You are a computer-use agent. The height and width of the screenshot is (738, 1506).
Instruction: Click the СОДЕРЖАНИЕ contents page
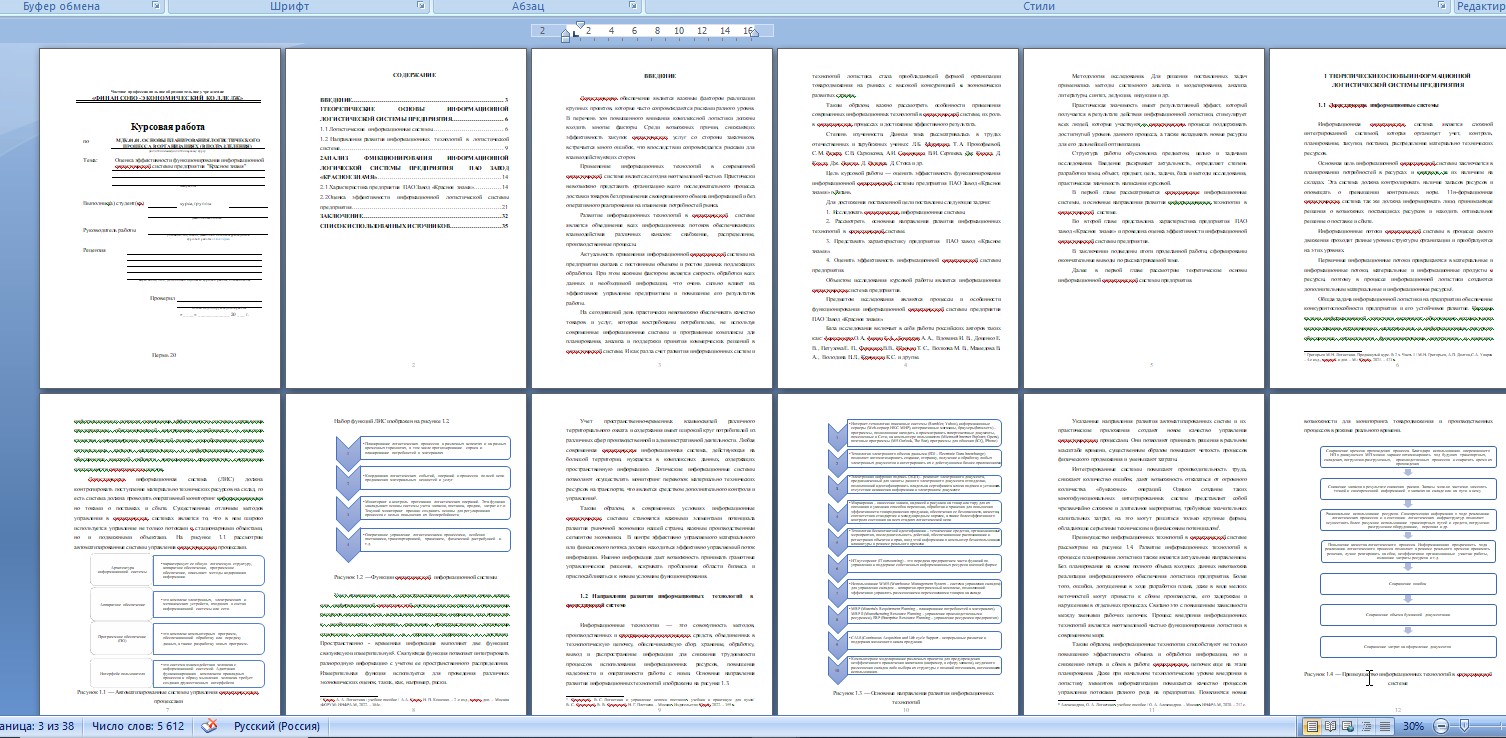[406, 218]
